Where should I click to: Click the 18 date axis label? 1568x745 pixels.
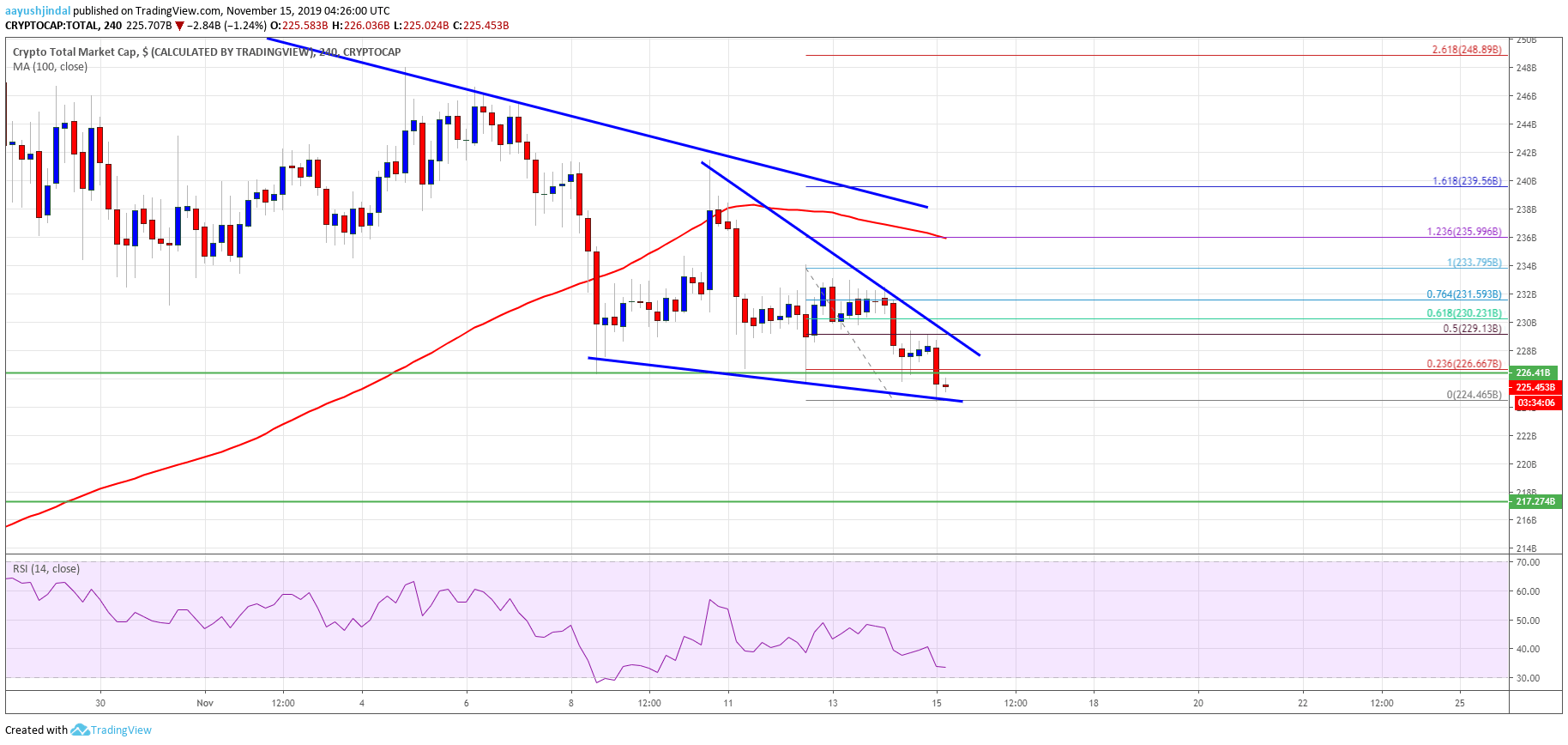point(1094,703)
